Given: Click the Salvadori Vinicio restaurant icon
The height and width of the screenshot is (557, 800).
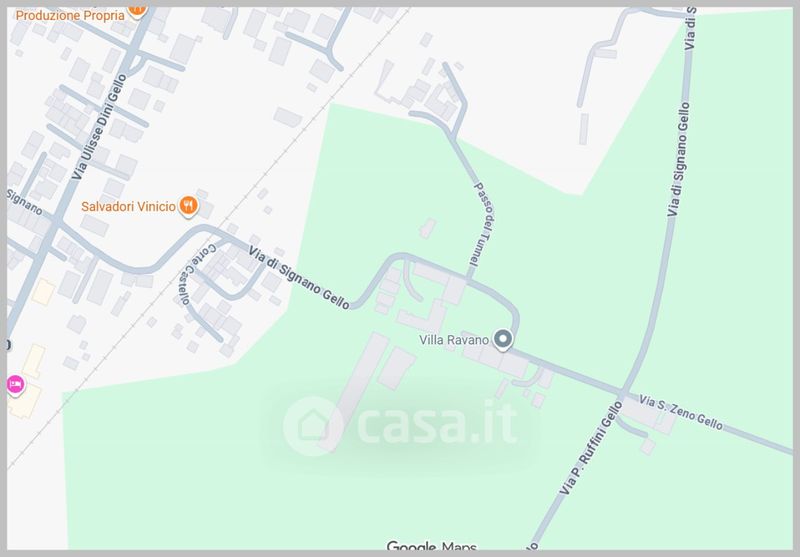Looking at the screenshot, I should click(x=189, y=207).
